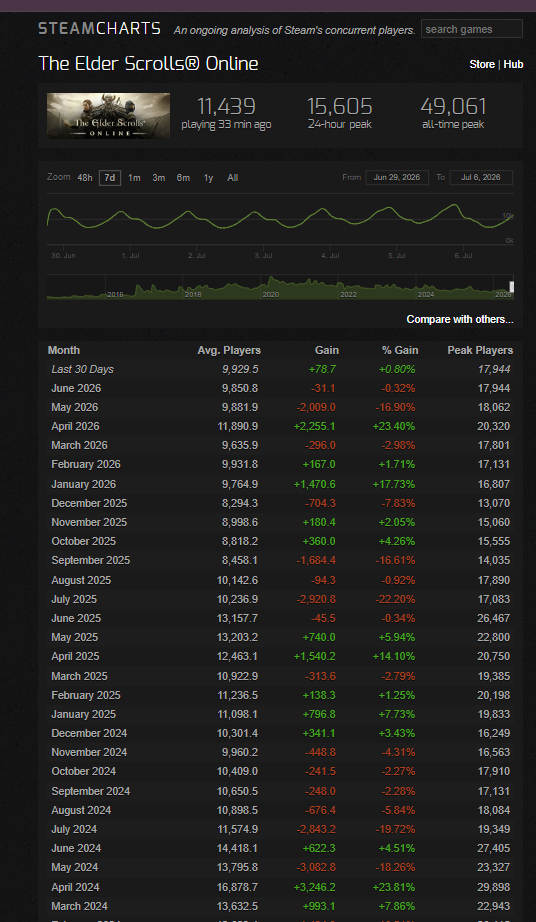The height and width of the screenshot is (922, 536).
Task: Click peak players value 29,898
Action: pos(495,887)
